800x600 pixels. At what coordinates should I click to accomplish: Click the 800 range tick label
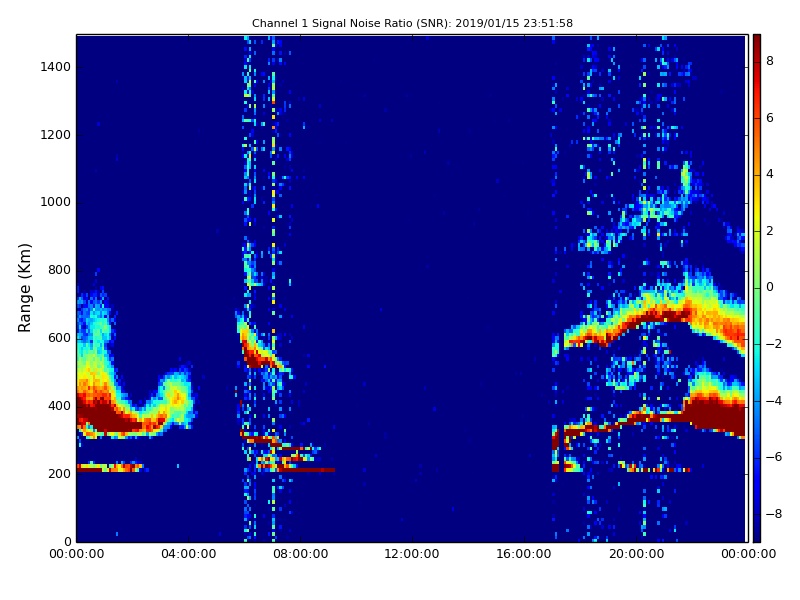[x=59, y=270]
